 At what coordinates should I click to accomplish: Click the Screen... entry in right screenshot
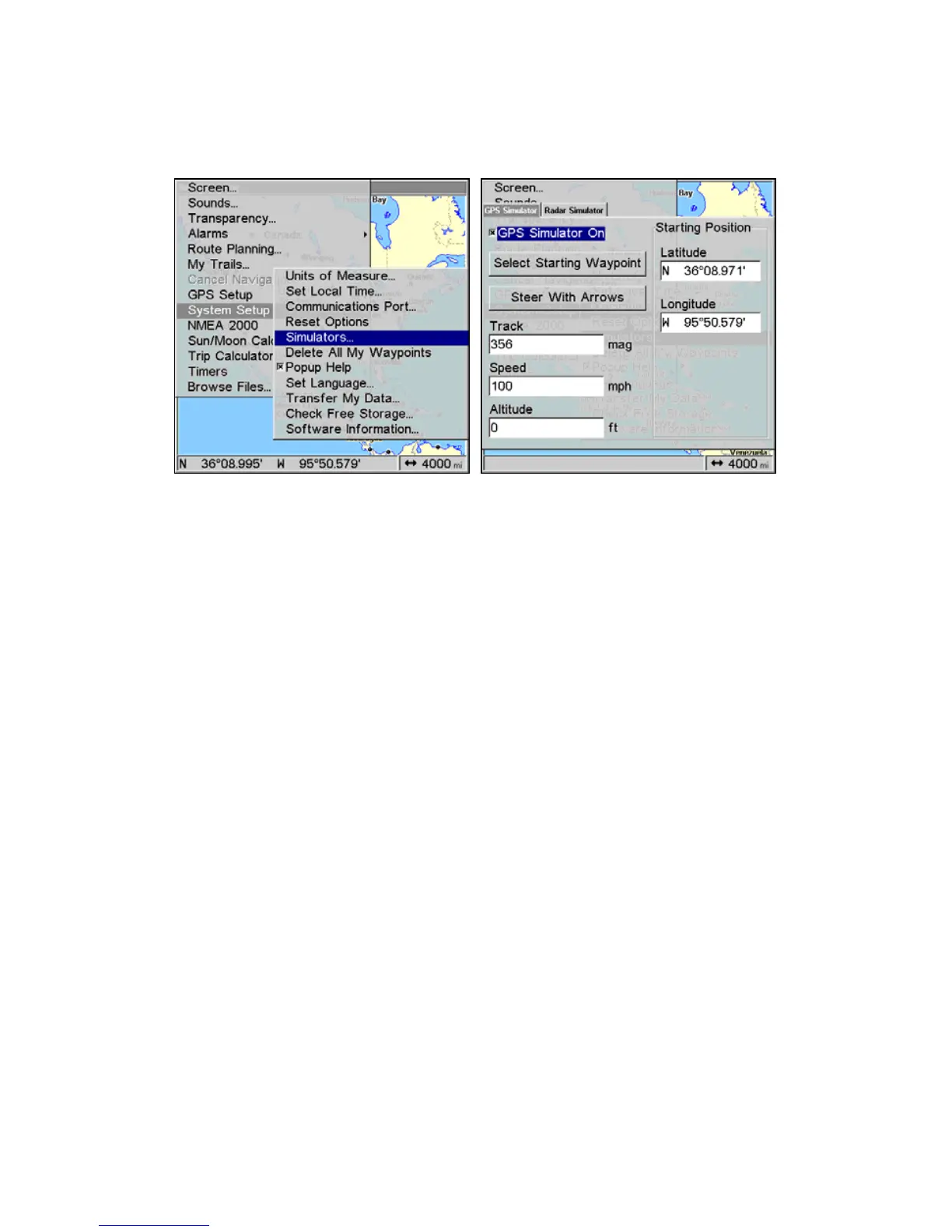click(519, 187)
